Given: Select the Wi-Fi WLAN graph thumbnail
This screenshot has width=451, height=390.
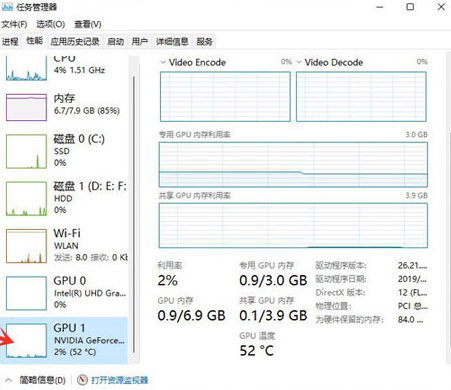Looking at the screenshot, I should point(26,246).
